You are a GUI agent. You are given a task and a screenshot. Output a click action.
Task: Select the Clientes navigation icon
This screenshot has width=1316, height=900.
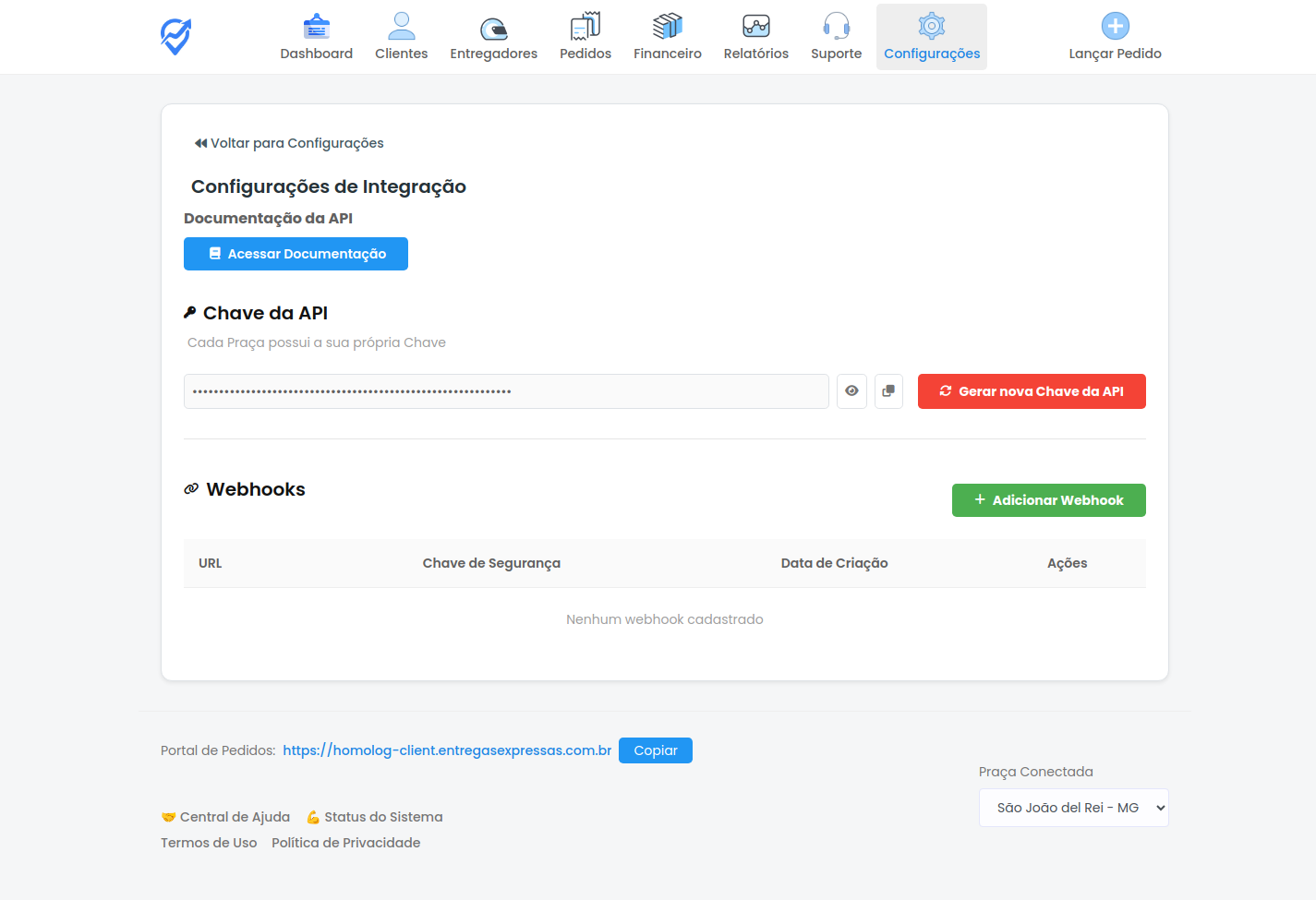[x=401, y=37]
